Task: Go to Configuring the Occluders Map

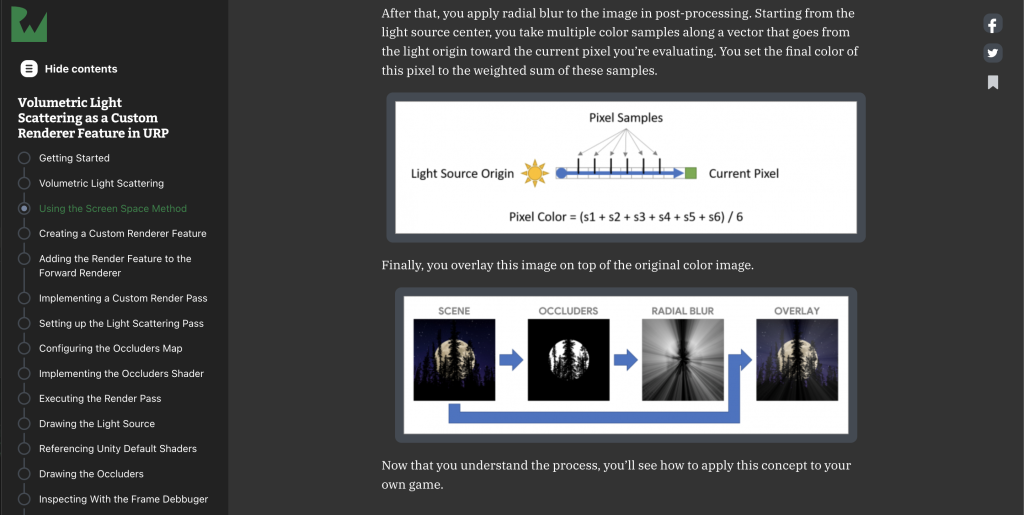Action: (111, 349)
